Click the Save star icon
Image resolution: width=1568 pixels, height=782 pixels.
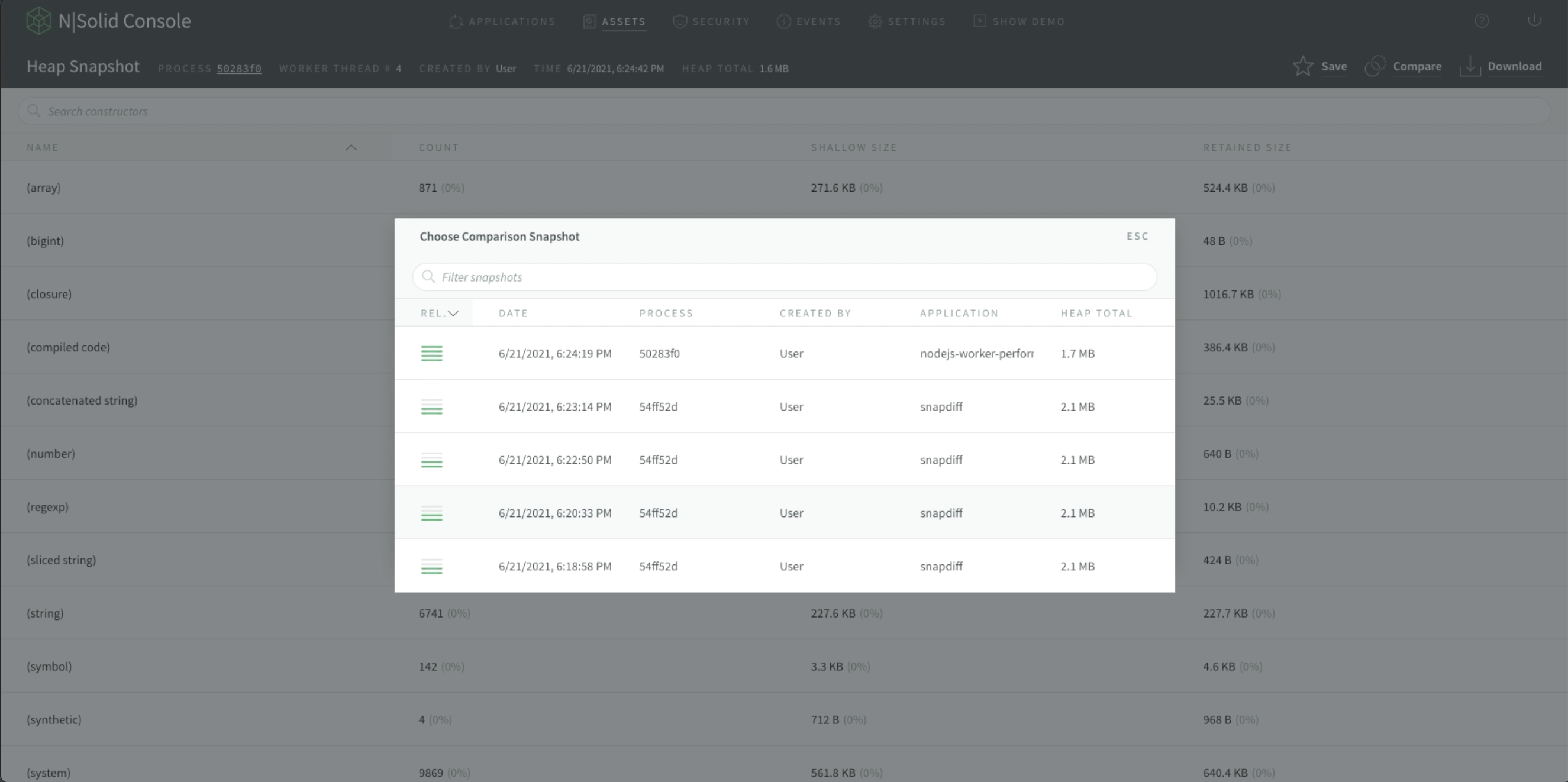pos(1302,66)
